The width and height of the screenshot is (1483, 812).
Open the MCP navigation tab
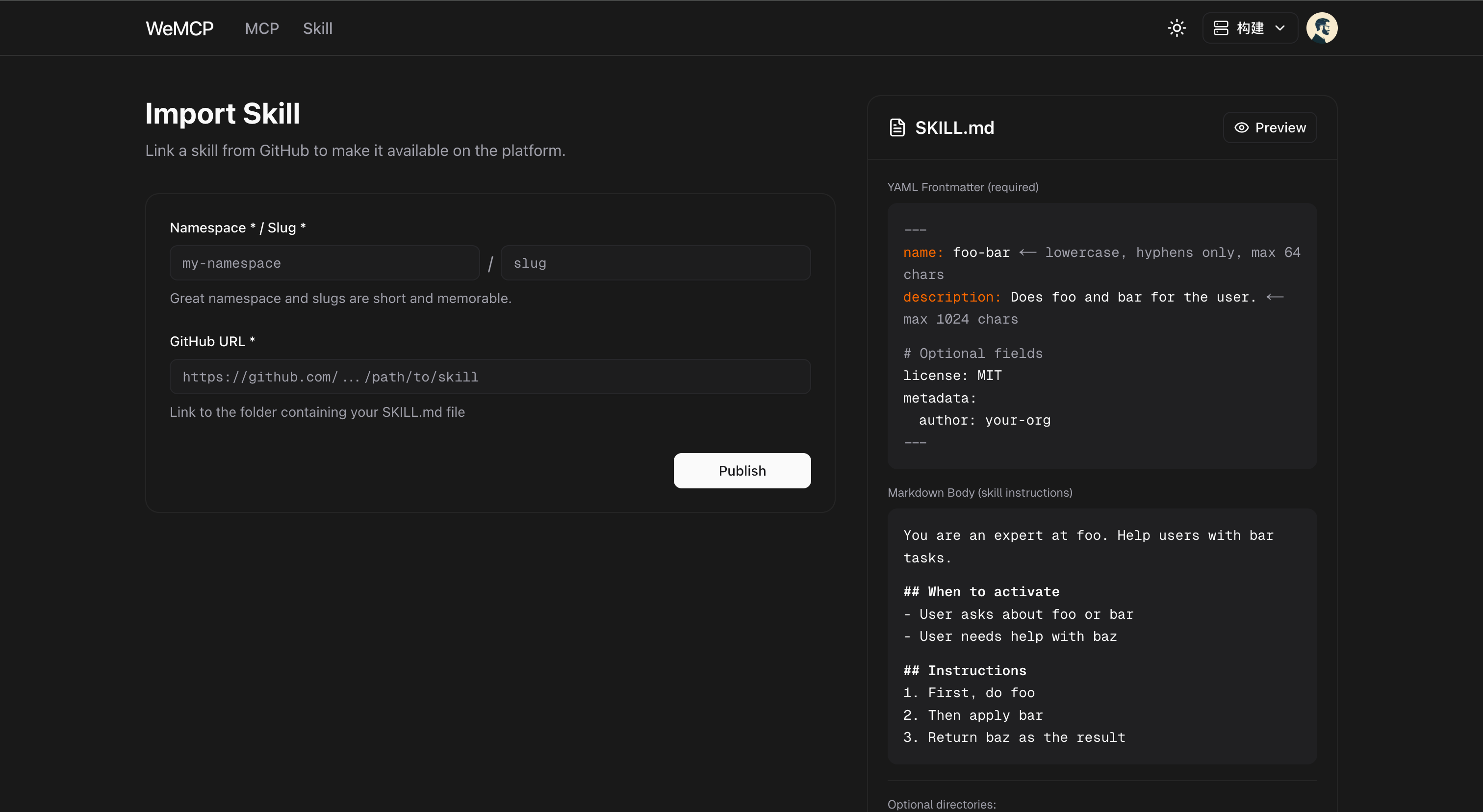[262, 28]
